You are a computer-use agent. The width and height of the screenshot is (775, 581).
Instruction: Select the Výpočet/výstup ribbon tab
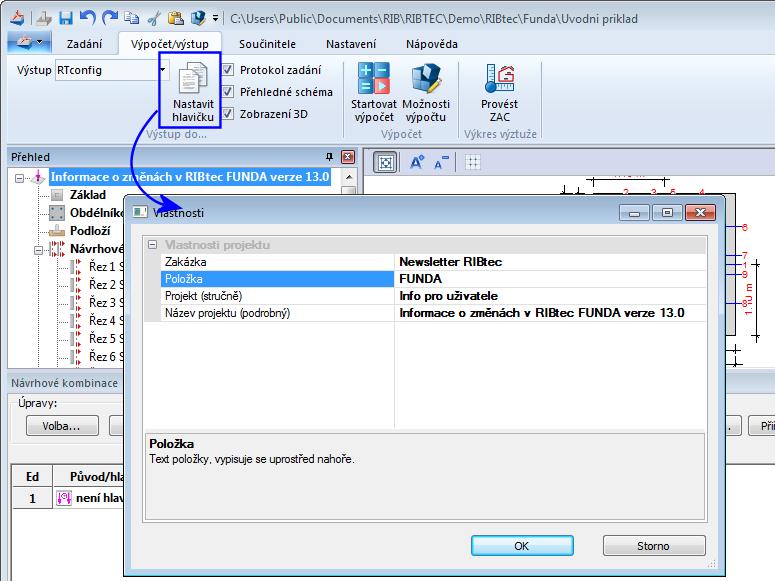tap(170, 44)
